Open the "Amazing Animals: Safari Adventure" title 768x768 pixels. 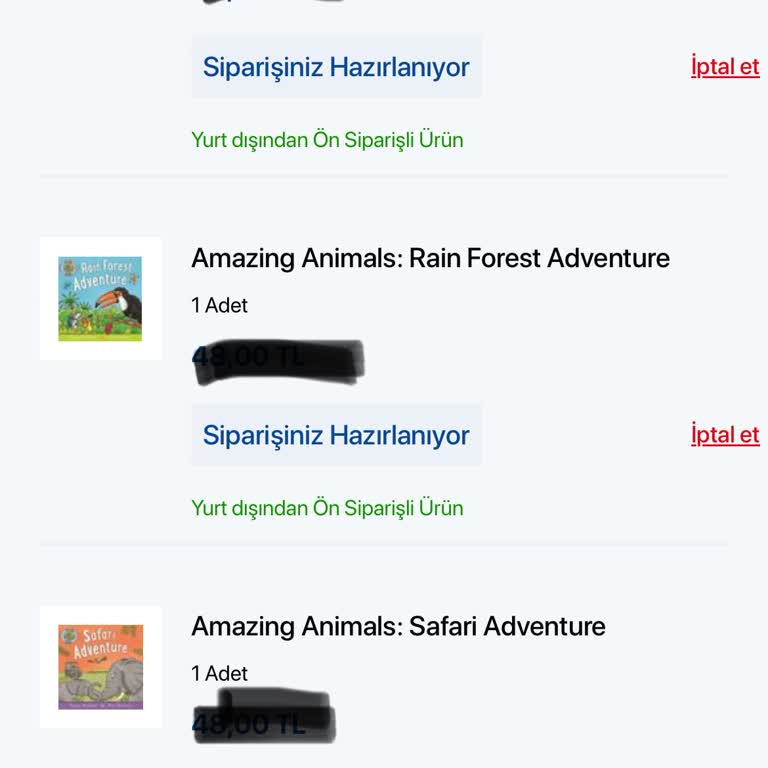pos(398,626)
